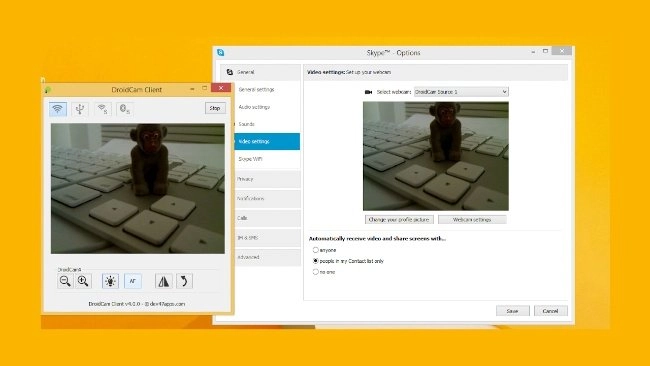This screenshot has height=366, width=650.
Task: Toggle the LED flash light icon
Action: click(110, 281)
